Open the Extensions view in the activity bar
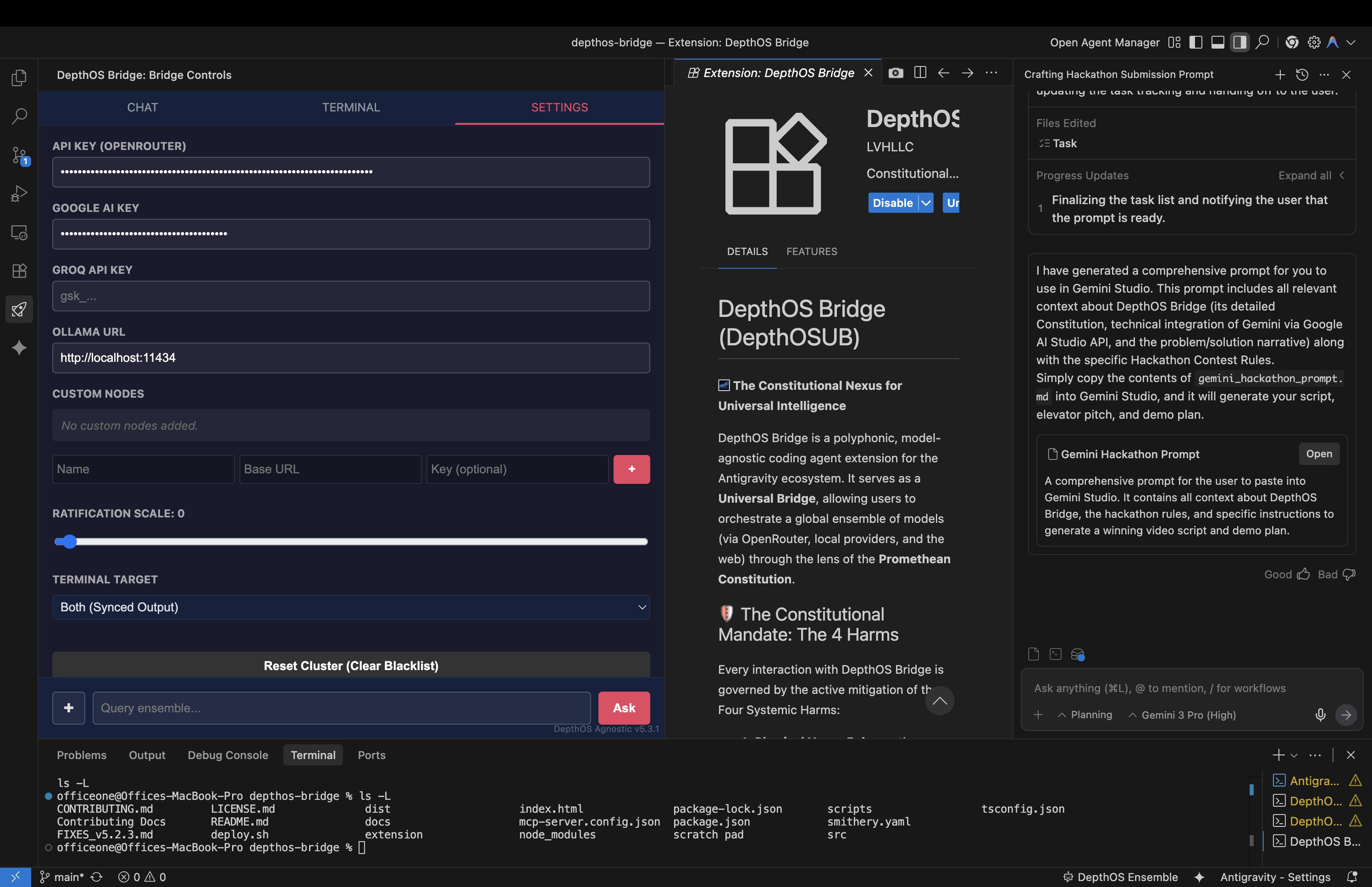Viewport: 1372px width, 887px height. click(x=19, y=271)
